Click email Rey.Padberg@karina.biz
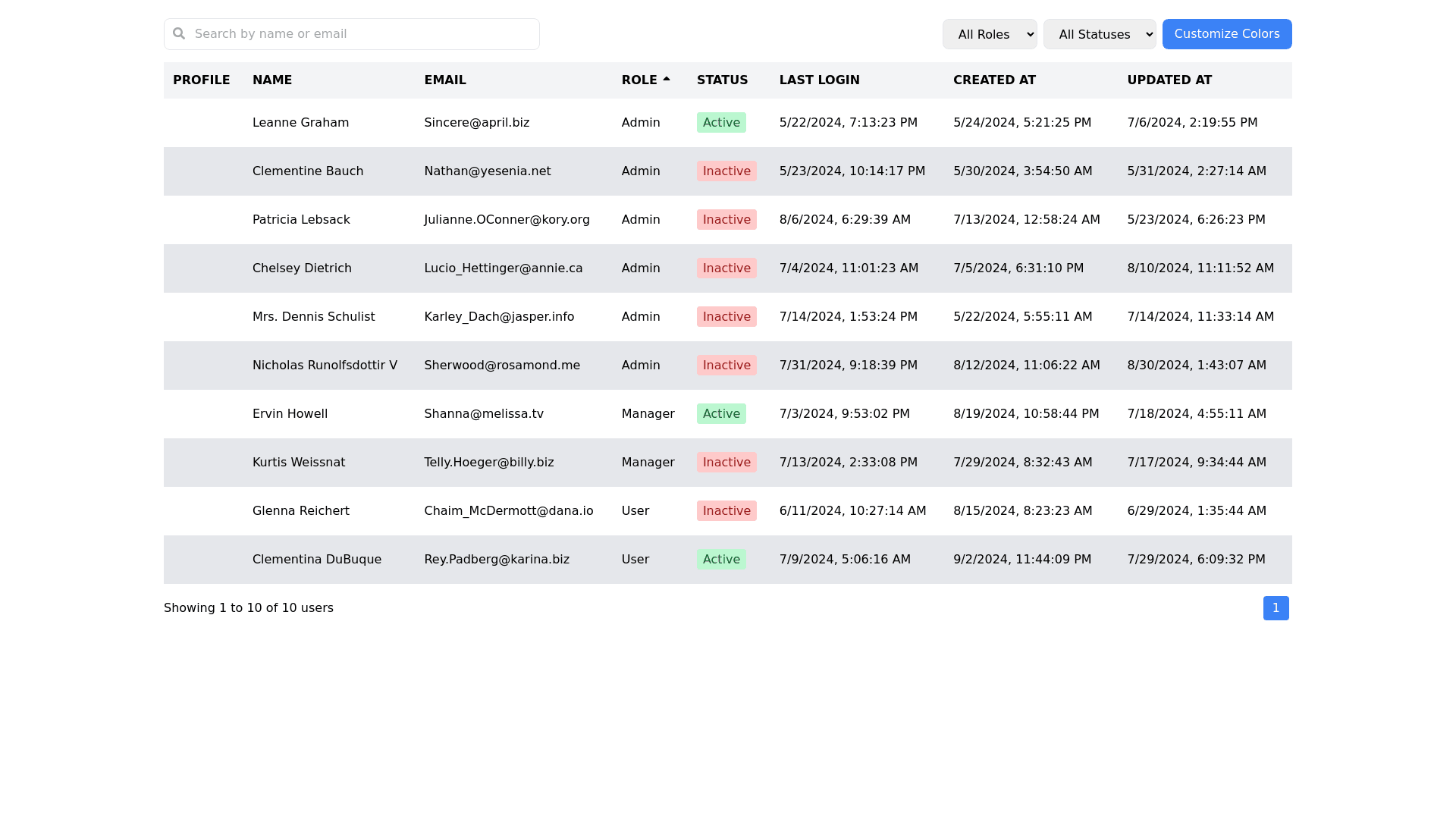 coord(497,560)
